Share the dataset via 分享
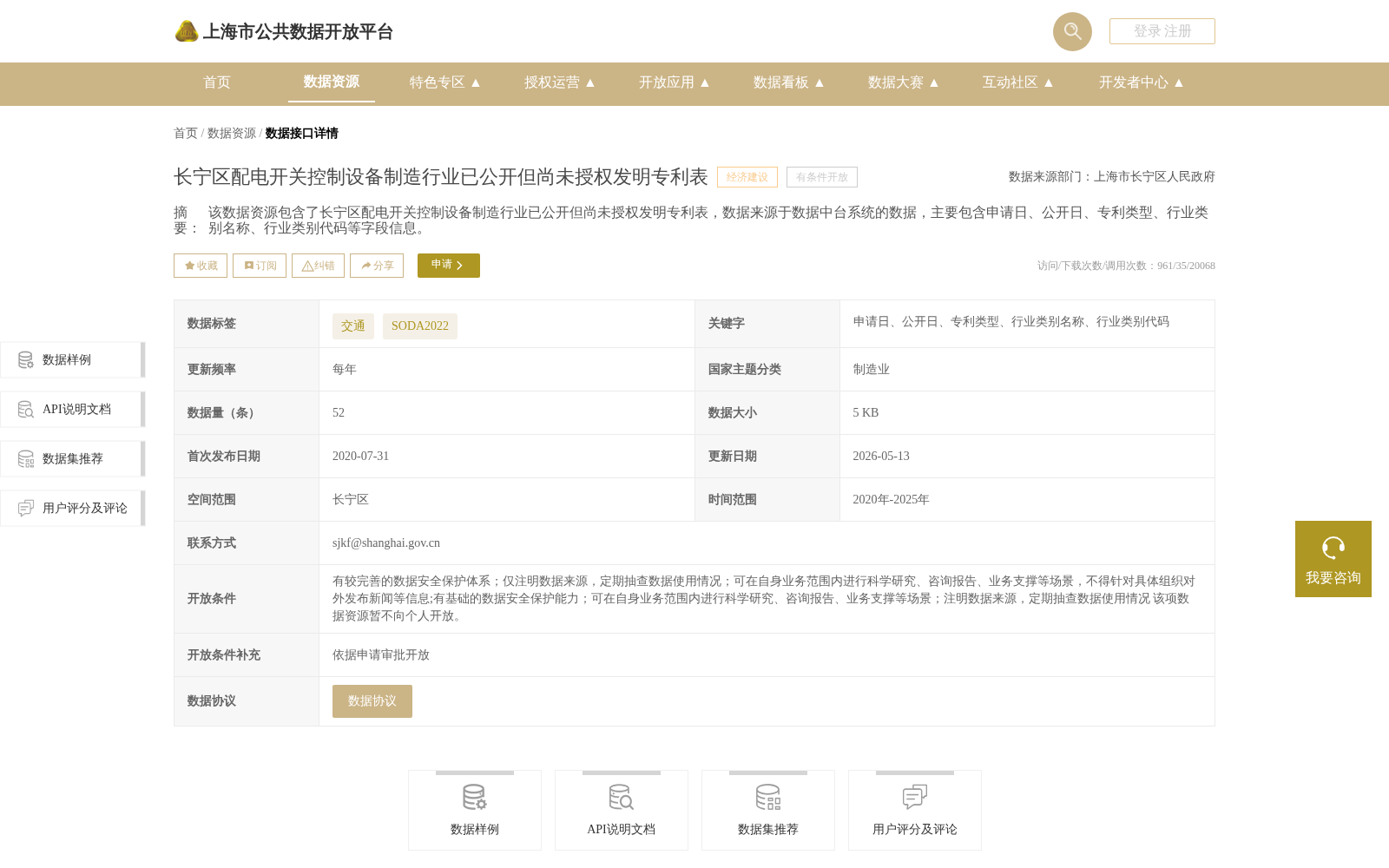Image resolution: width=1389 pixels, height=868 pixels. [x=377, y=266]
